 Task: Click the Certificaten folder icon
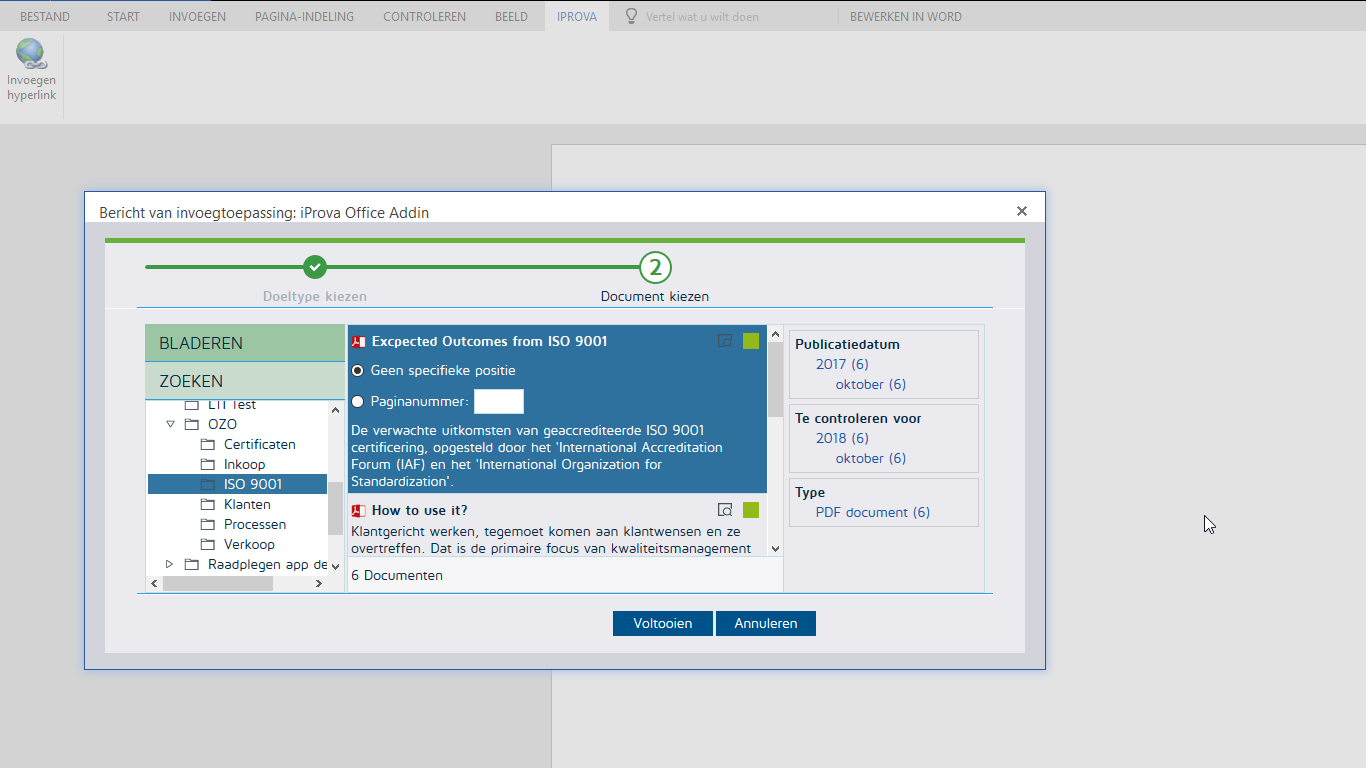[208, 445]
